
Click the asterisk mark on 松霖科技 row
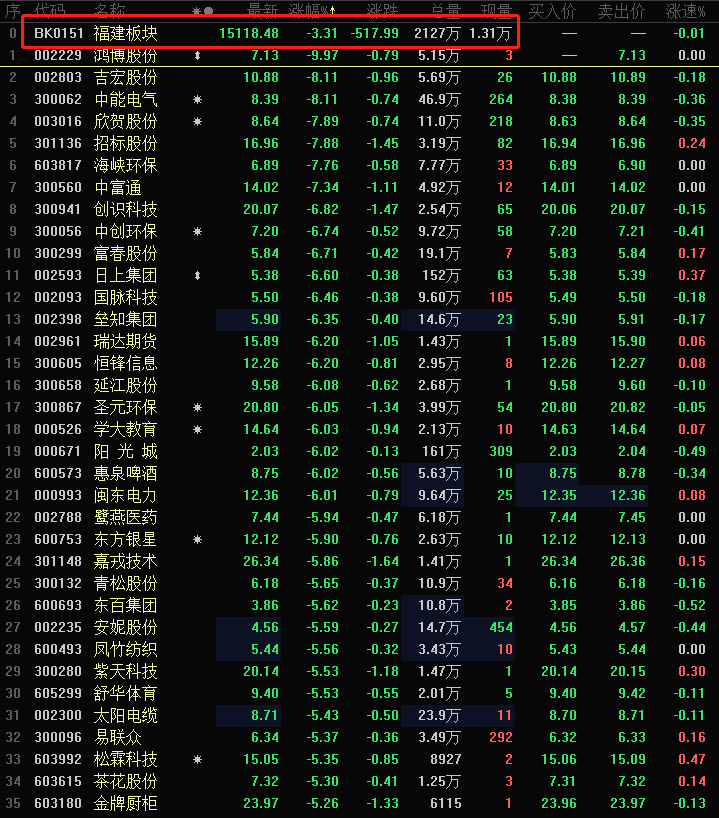tap(197, 760)
